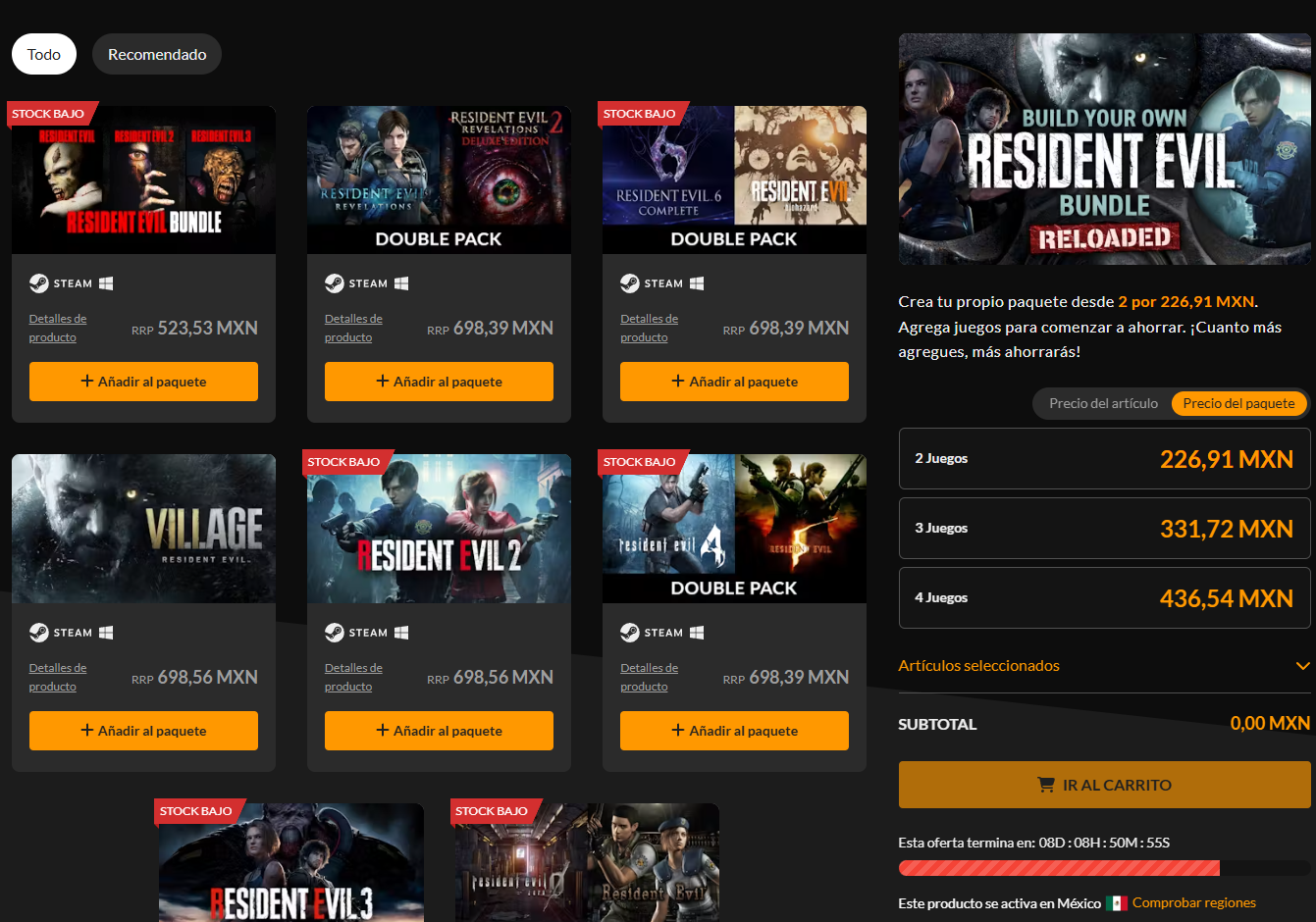Add Resident Evil 4 Double Pack to package
Screen dimensions: 1316x922
pos(734,731)
